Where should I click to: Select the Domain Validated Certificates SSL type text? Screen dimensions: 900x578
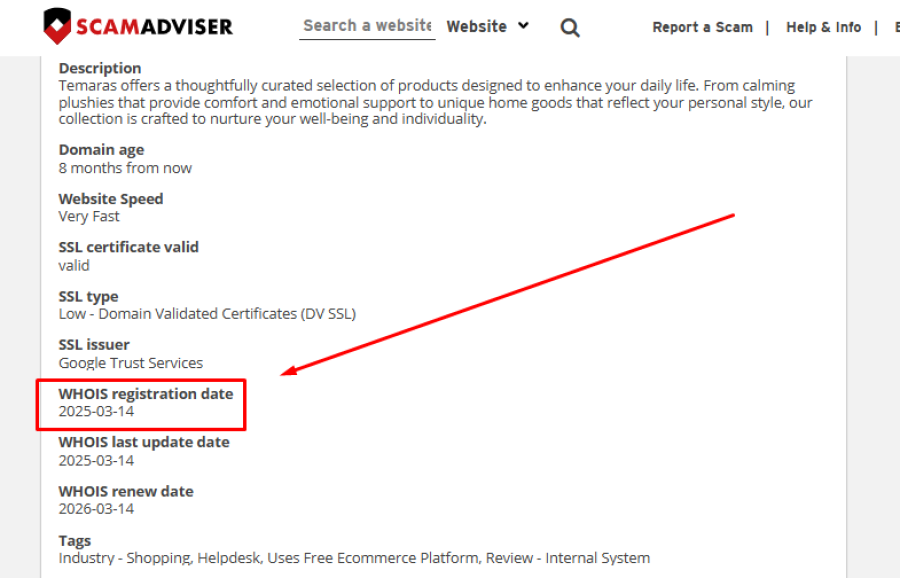click(207, 314)
